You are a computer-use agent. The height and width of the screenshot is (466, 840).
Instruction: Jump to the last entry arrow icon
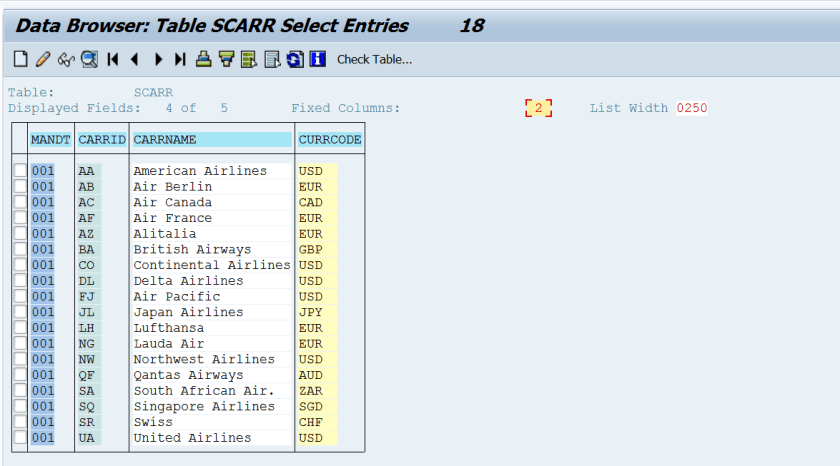(180, 59)
